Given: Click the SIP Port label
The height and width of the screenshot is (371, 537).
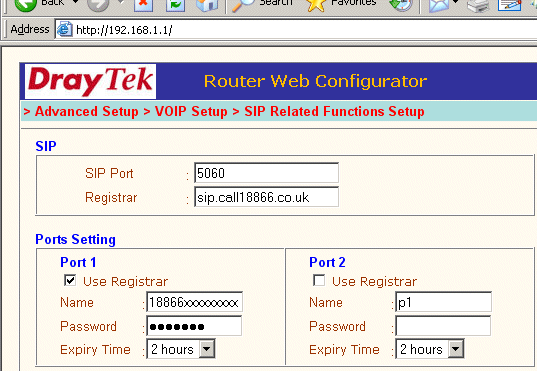Looking at the screenshot, I should [109, 173].
